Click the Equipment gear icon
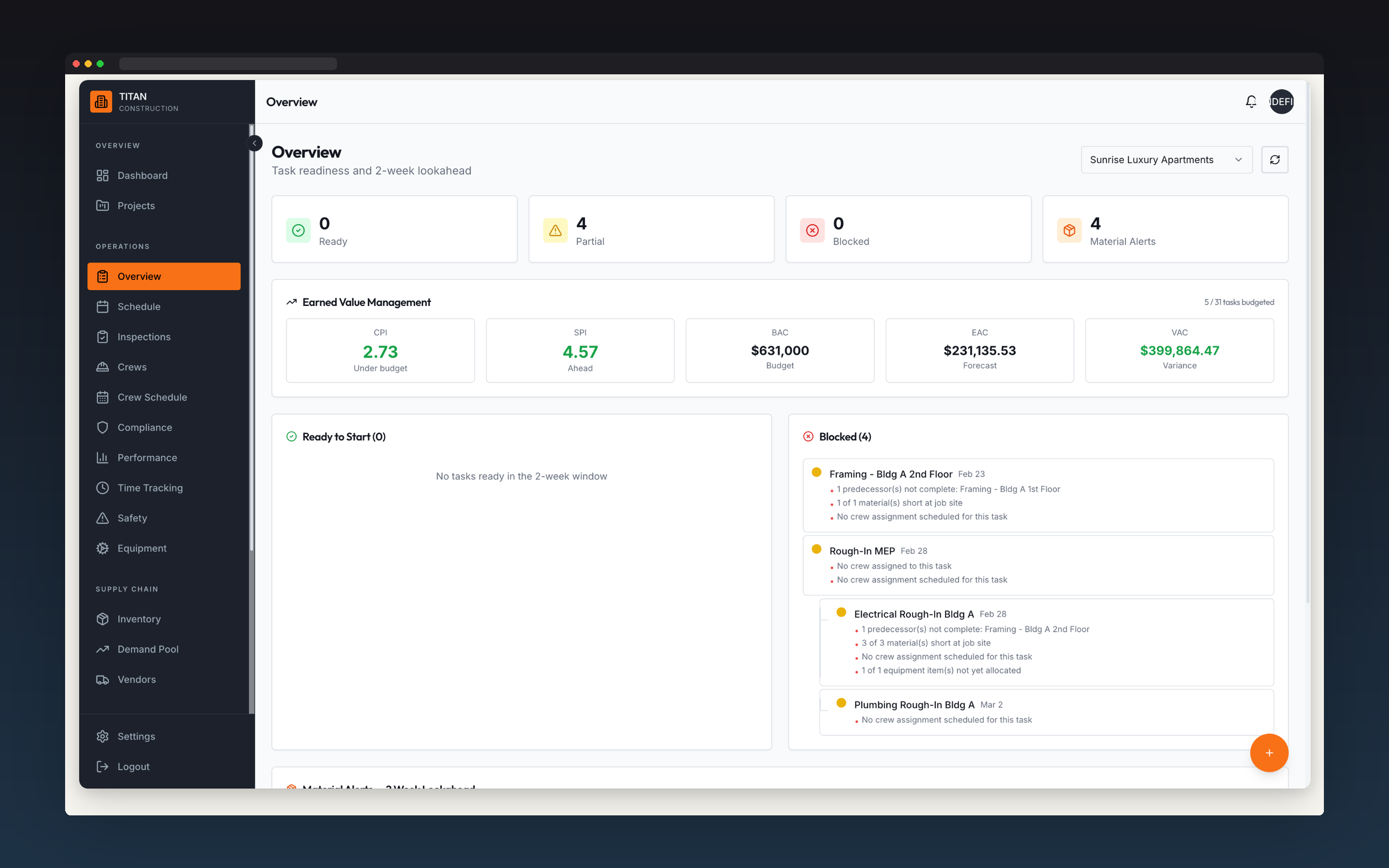The height and width of the screenshot is (868, 1389). pos(103,548)
